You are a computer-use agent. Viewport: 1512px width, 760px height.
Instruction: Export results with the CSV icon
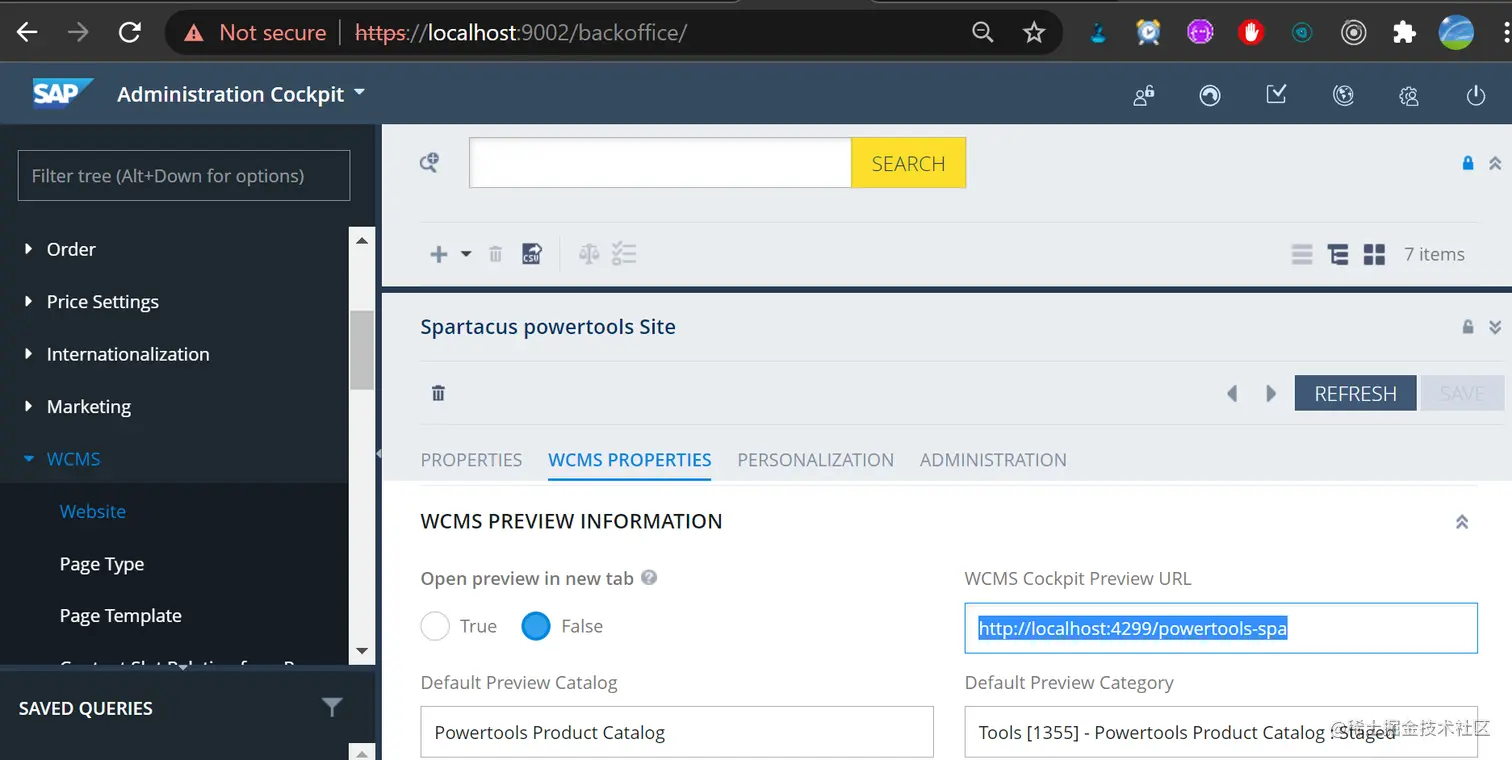532,254
